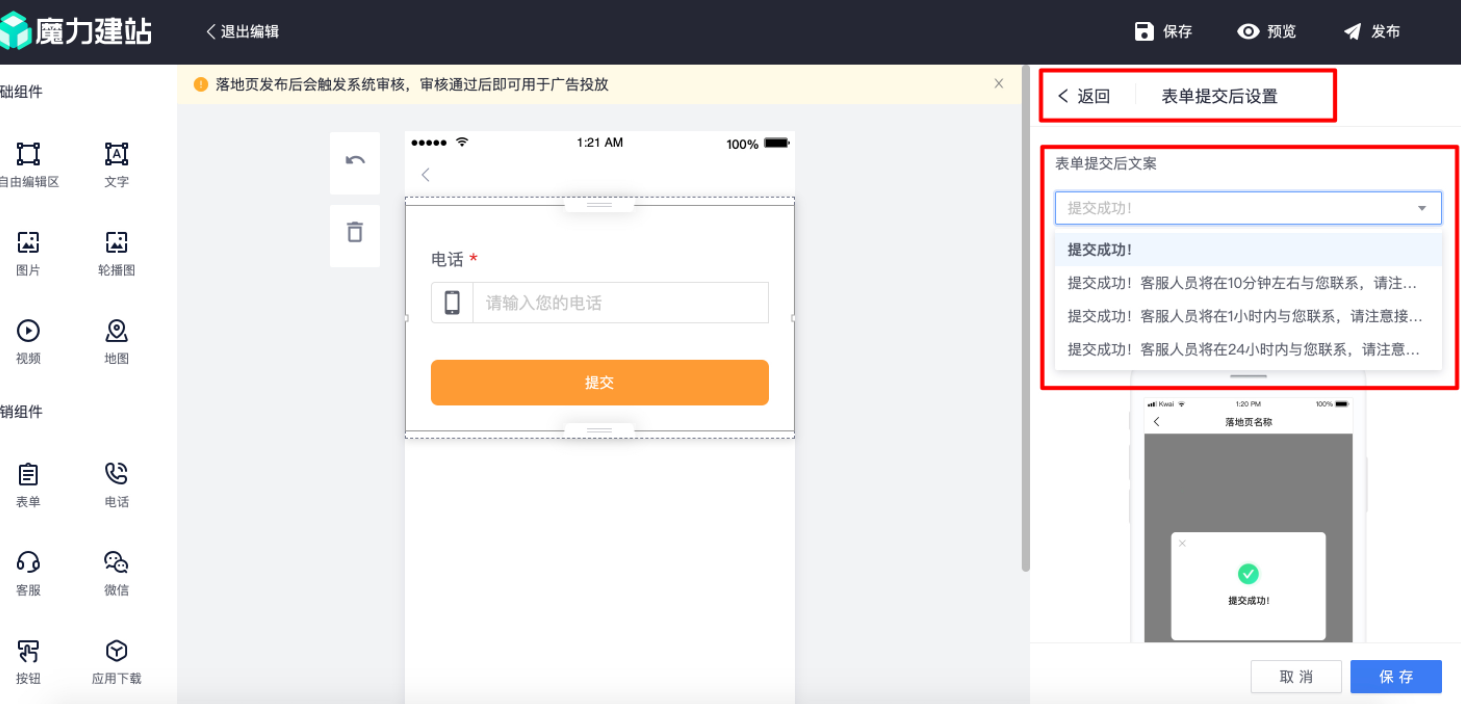Image resolution: width=1461 pixels, height=704 pixels.
Task: Click 退出编辑 to exit editing
Action: (242, 31)
